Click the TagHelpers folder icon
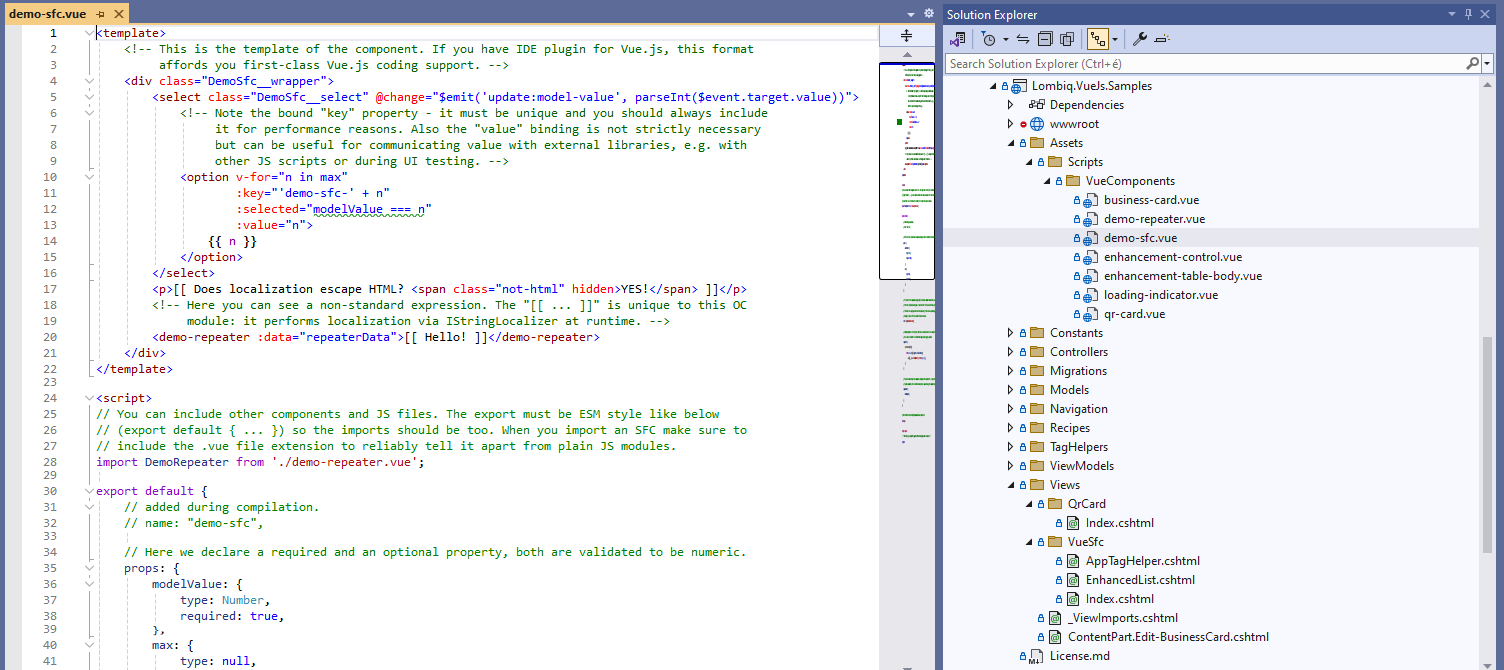The image size is (1504, 670). (x=1036, y=447)
